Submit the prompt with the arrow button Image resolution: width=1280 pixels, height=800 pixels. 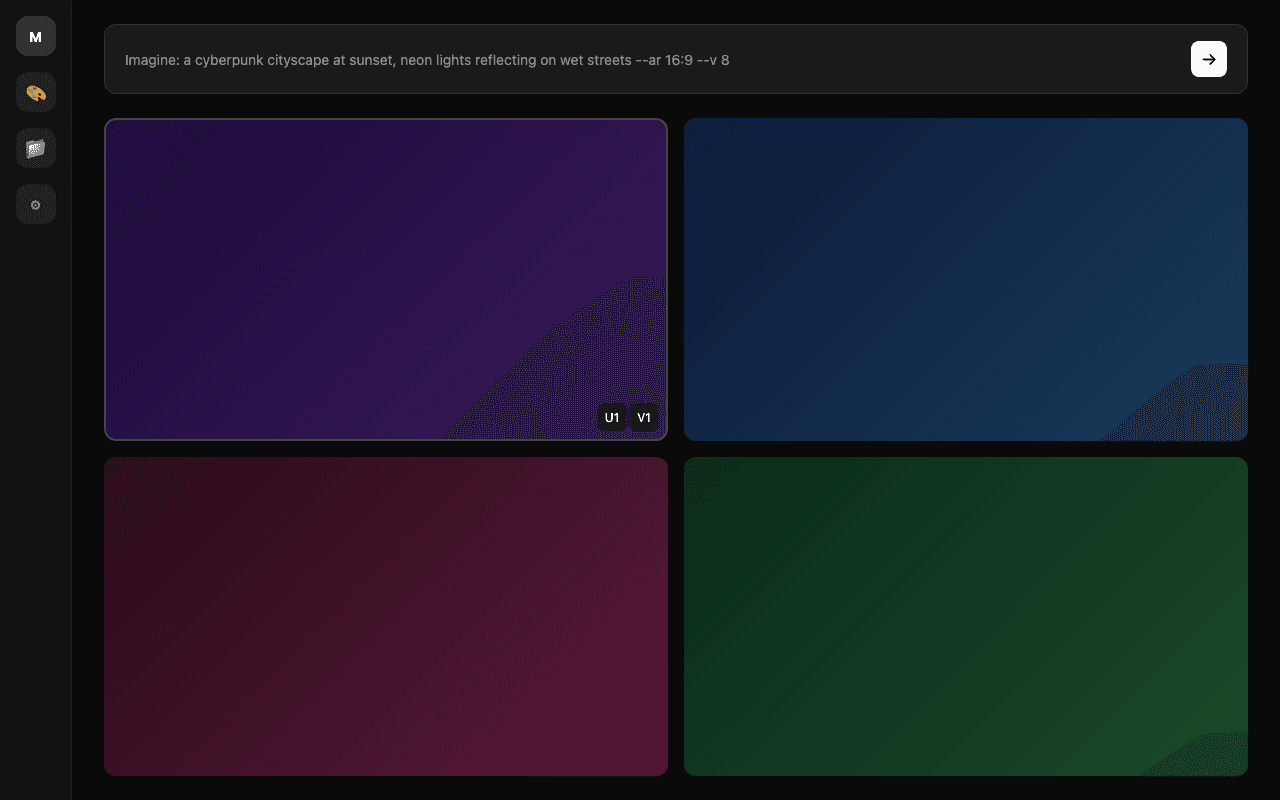(x=1209, y=59)
